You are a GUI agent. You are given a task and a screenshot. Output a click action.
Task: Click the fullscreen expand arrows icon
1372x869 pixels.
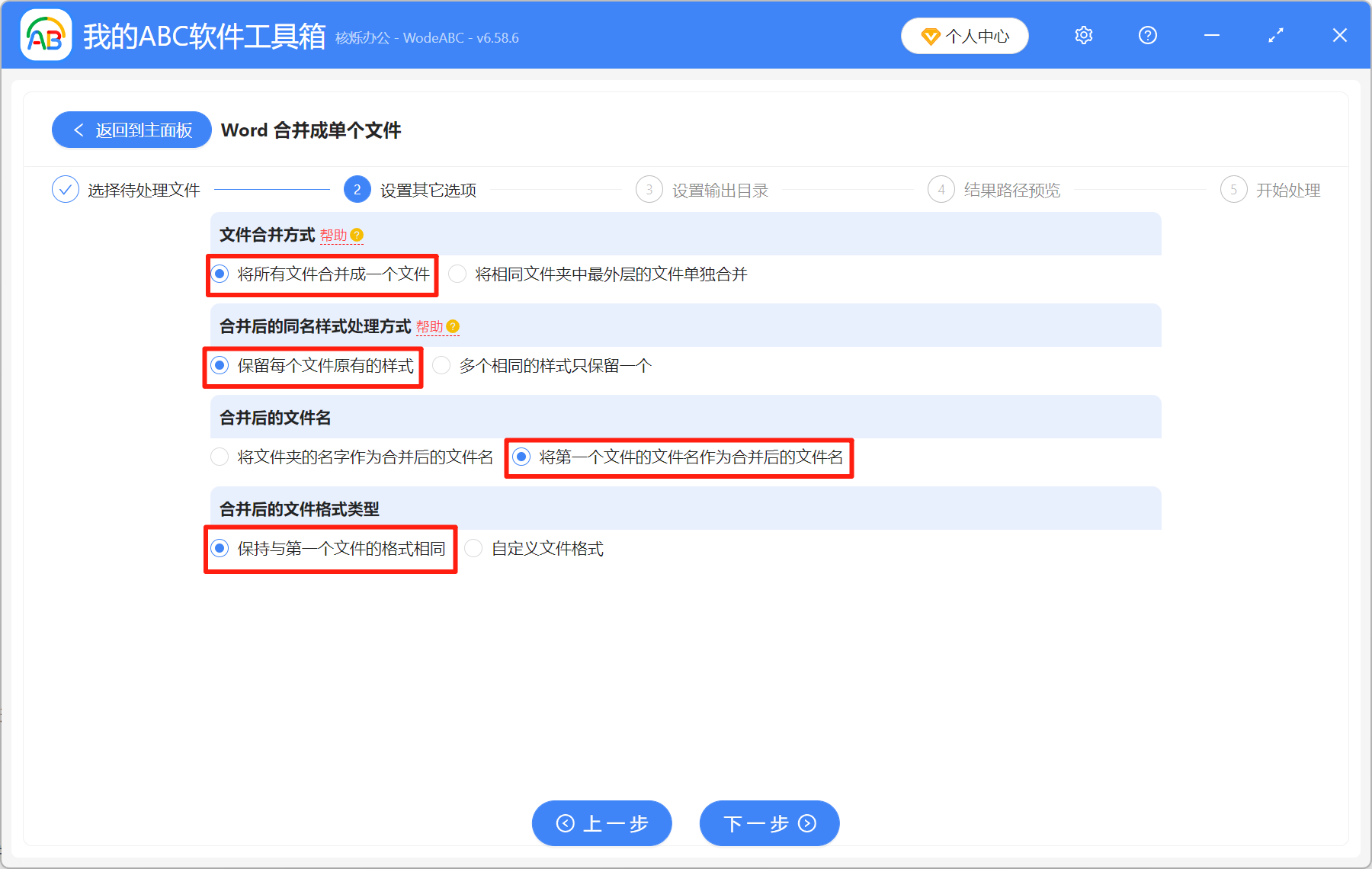[1274, 35]
